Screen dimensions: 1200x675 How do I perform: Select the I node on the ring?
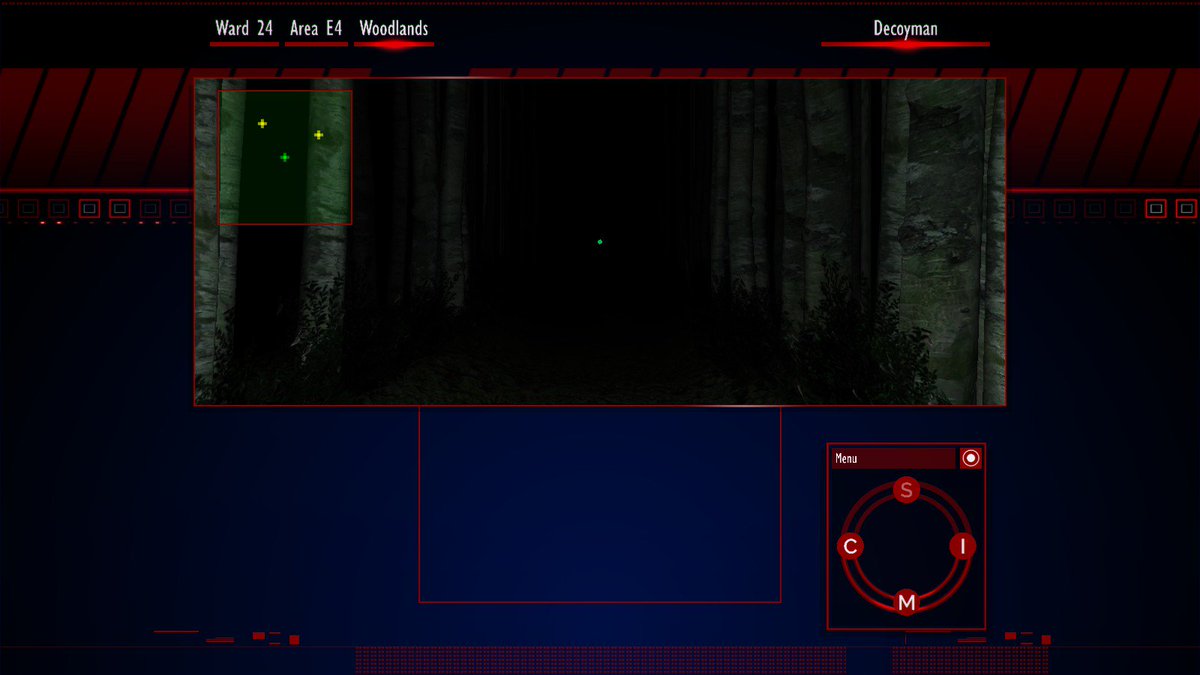(962, 546)
